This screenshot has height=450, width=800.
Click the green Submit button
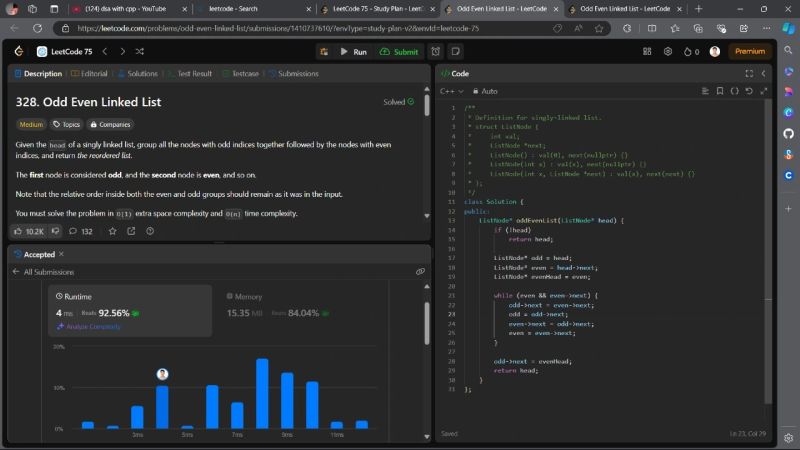(x=399, y=52)
